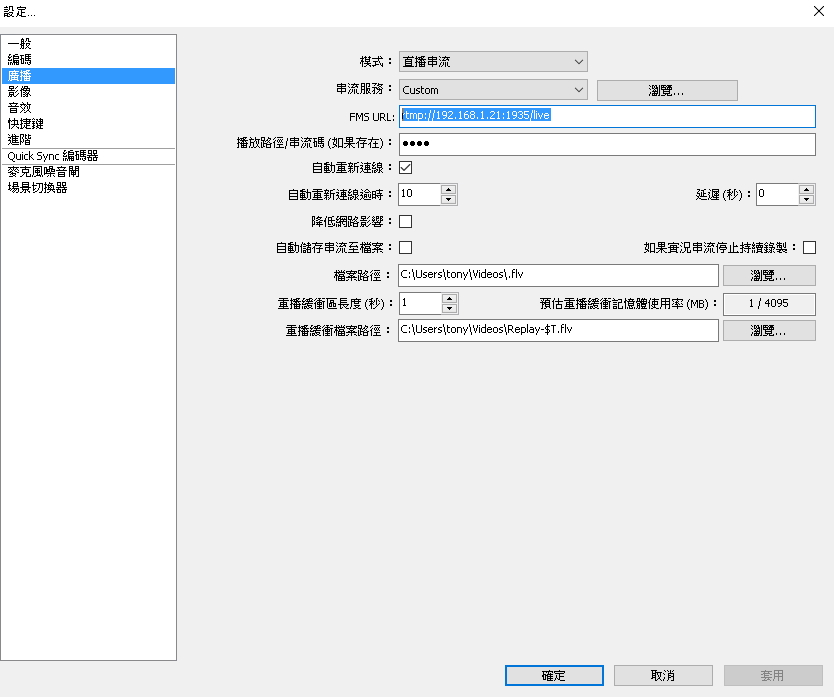Click the 延遲 (秒) value field

pos(778,194)
